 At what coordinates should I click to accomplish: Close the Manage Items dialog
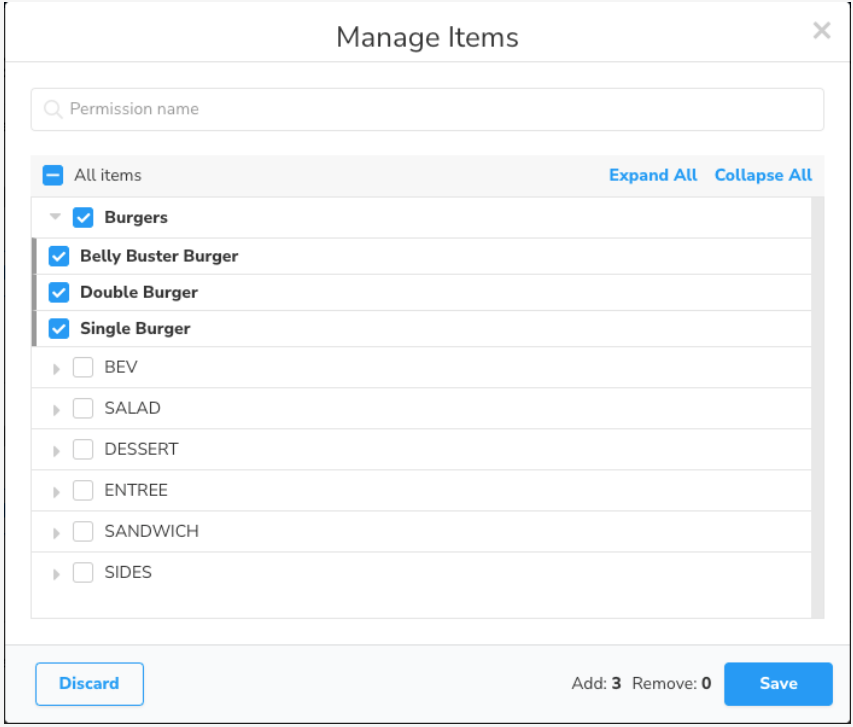tap(821, 31)
